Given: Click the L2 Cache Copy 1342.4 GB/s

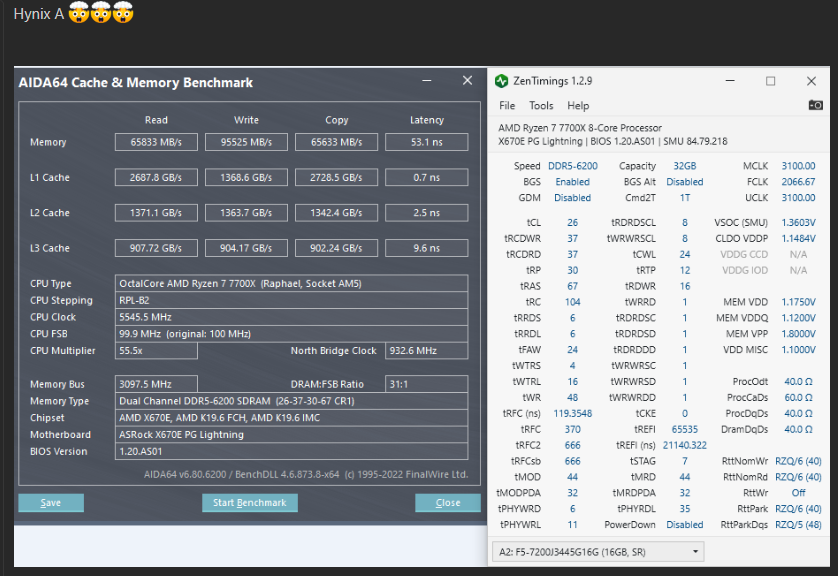Looking at the screenshot, I should click(x=336, y=213).
